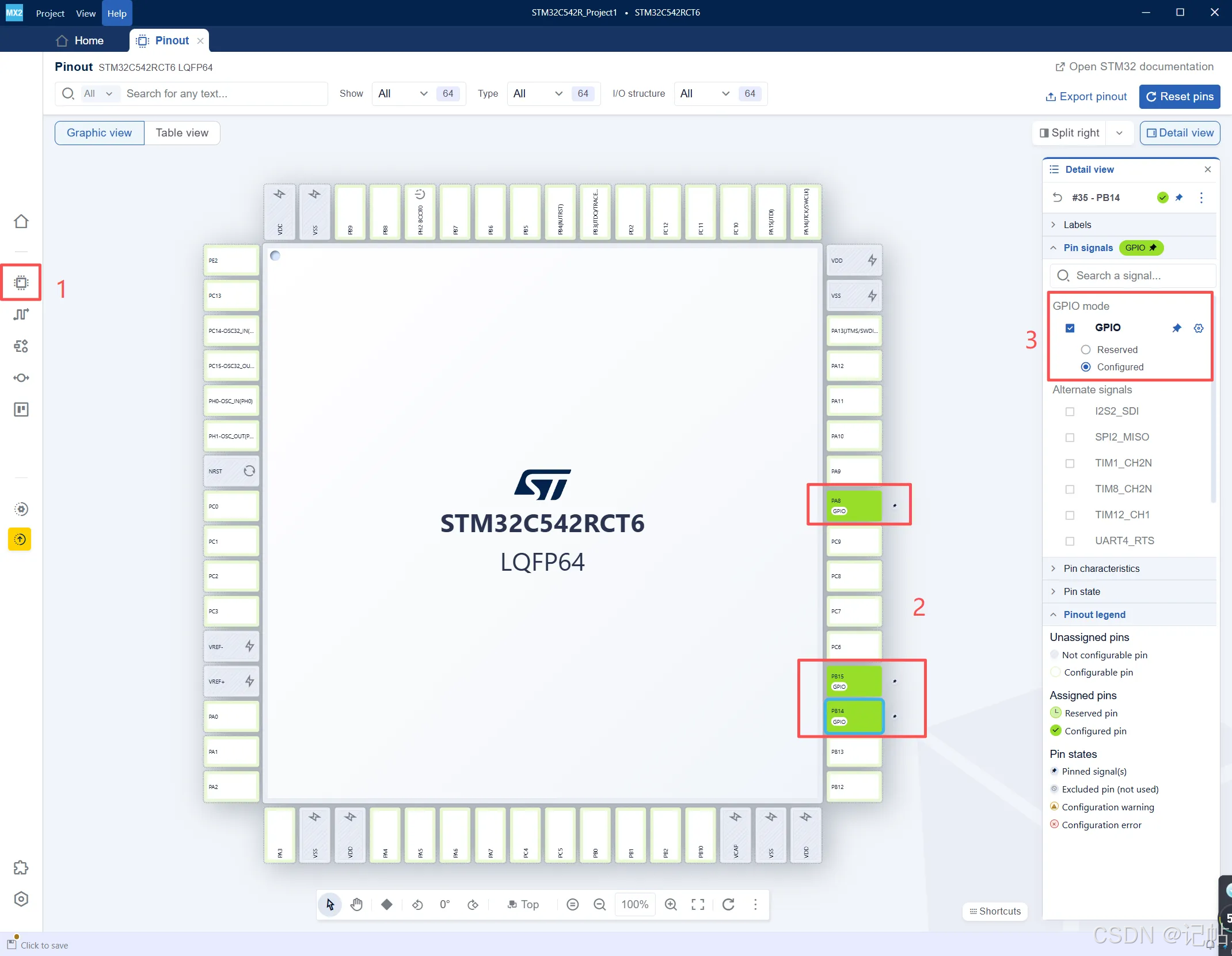Zoom in the pinout view
This screenshot has width=1232, height=956.
click(671, 905)
